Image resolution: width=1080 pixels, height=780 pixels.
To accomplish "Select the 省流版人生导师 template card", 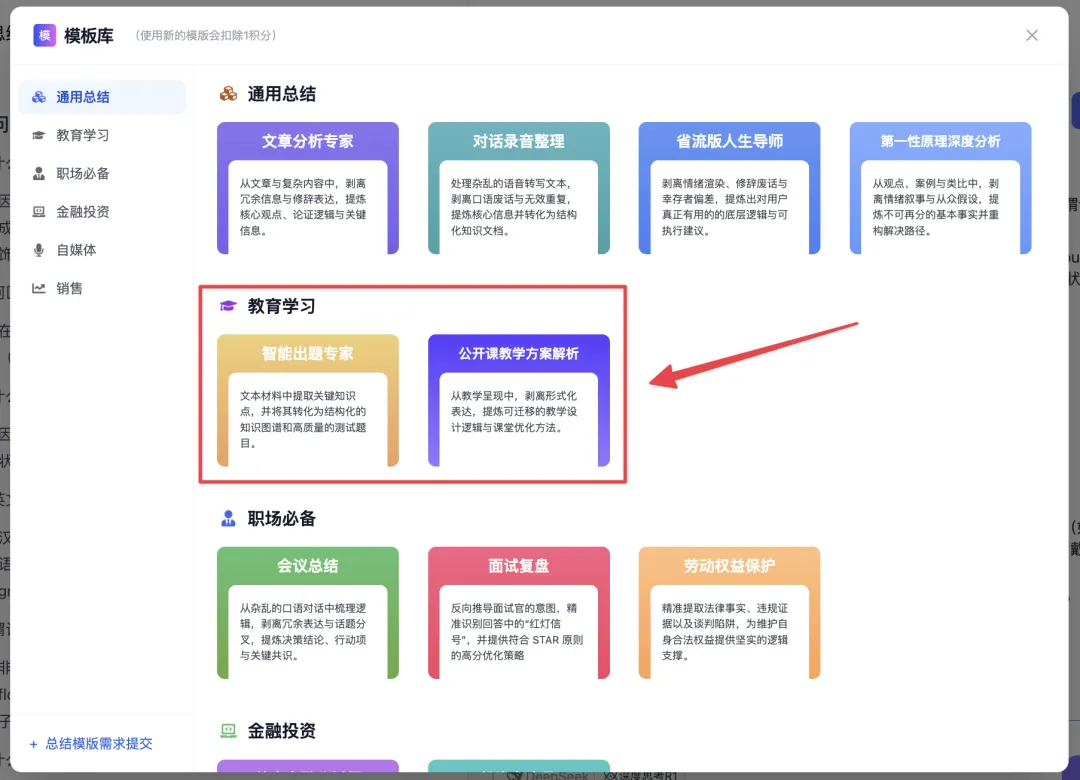I will coord(729,188).
